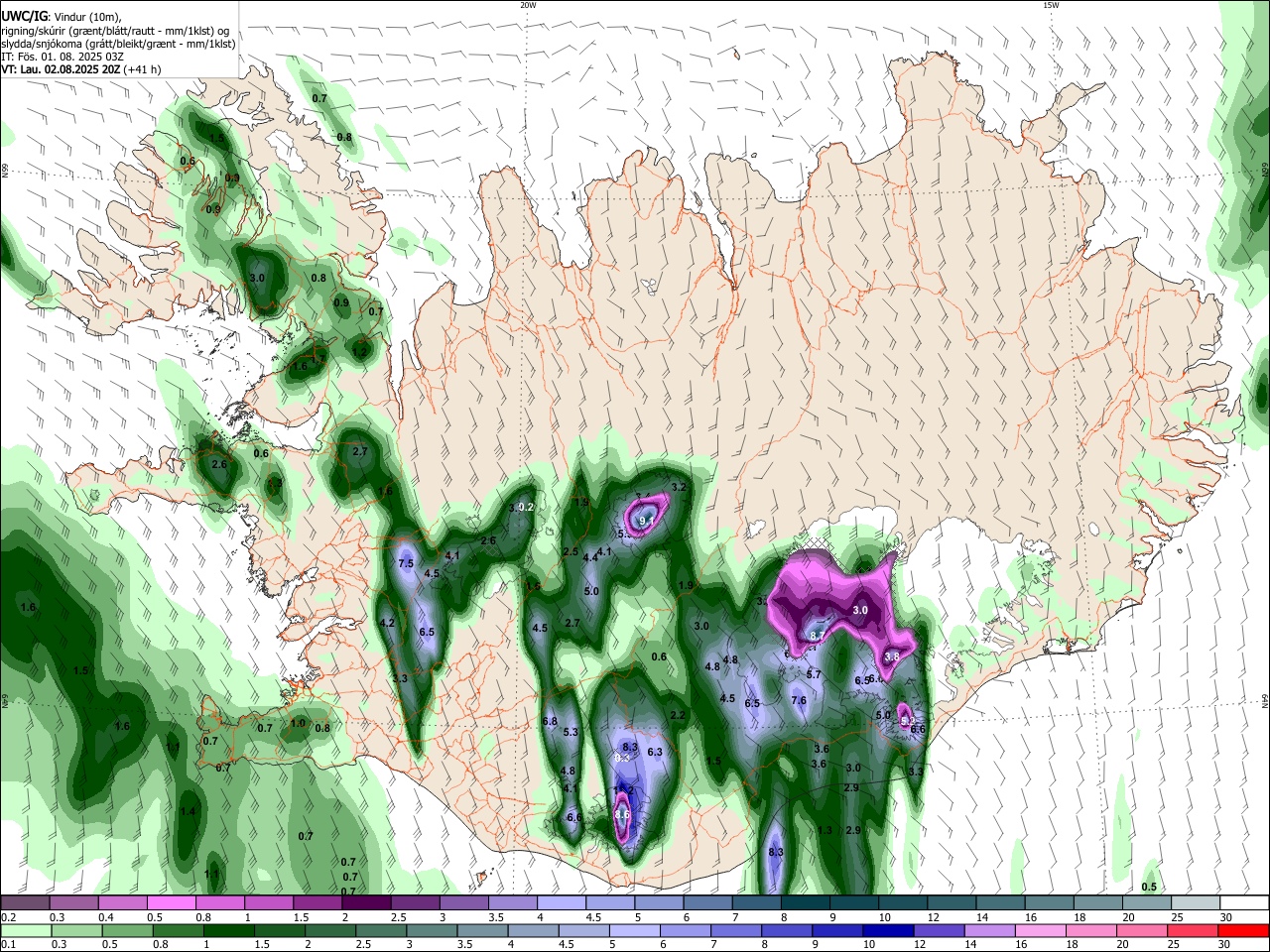
Task: Click the '9.1' precipitation value on the map
Action: 647,520
